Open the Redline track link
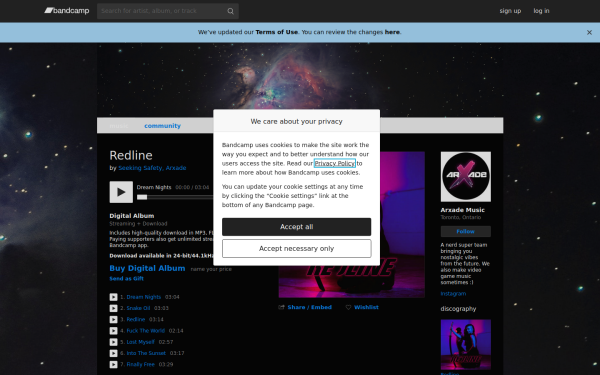Viewport: 600px width, 375px height. coord(136,320)
